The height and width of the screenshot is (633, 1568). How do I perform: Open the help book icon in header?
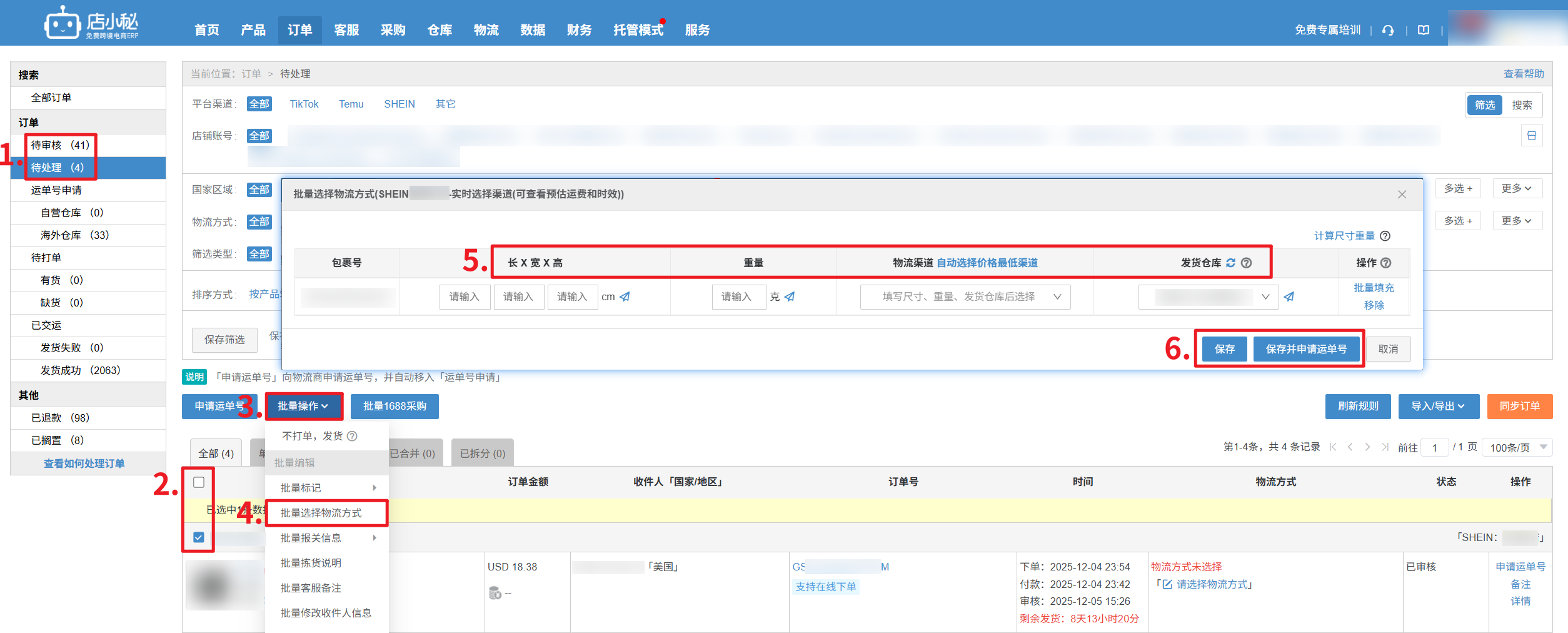(x=1424, y=30)
